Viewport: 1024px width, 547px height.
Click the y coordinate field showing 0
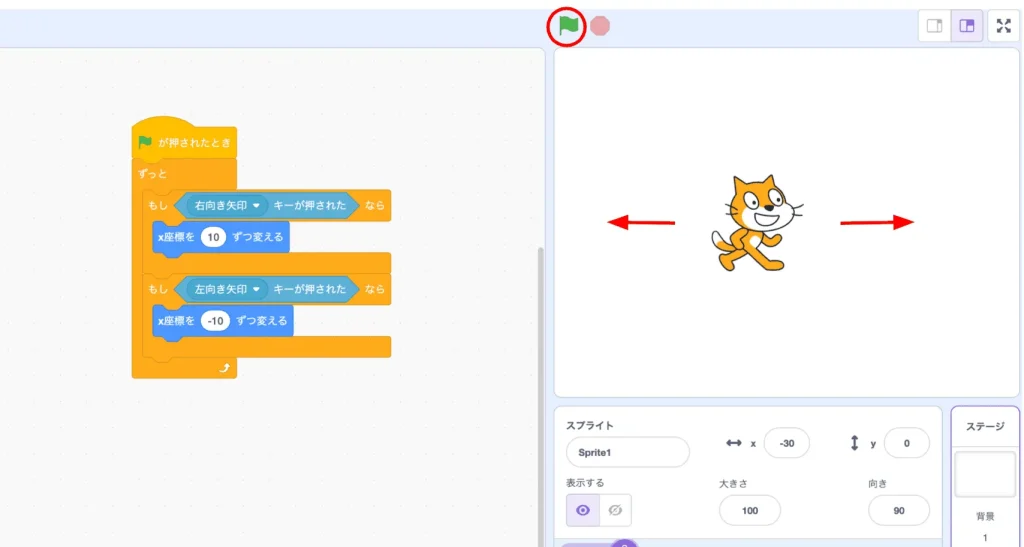pyautogui.click(x=906, y=443)
